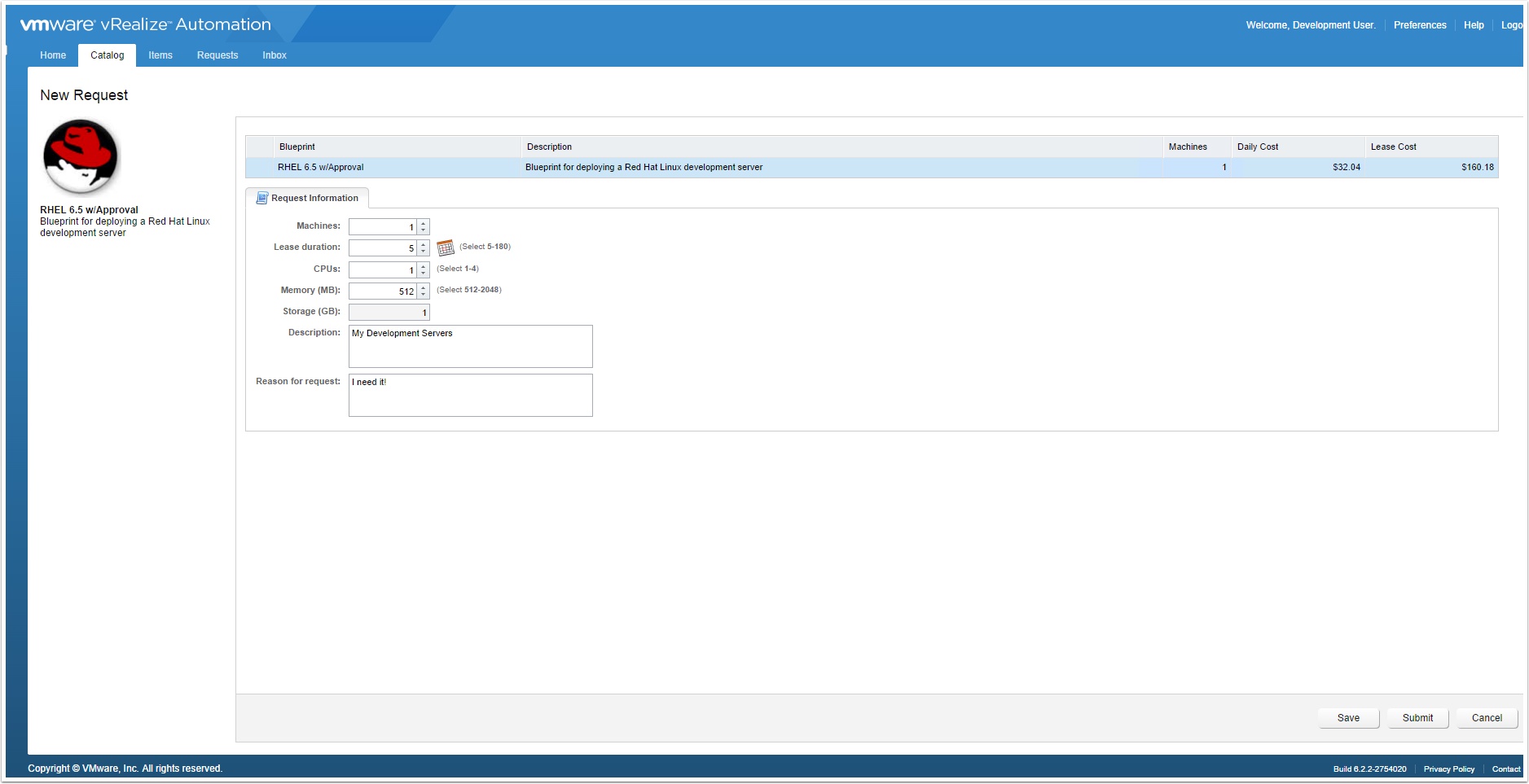Click the Red Hat blueprint logo
This screenshot has height=784, width=1529.
coord(81,156)
